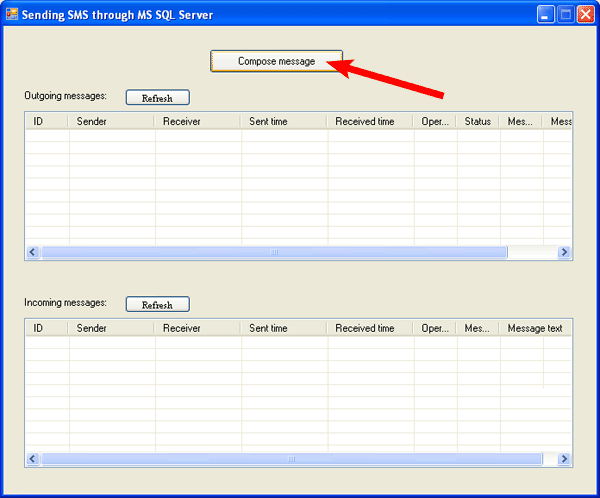Click the window title Sending SMS through MS SQL Server

pyautogui.click(x=117, y=15)
